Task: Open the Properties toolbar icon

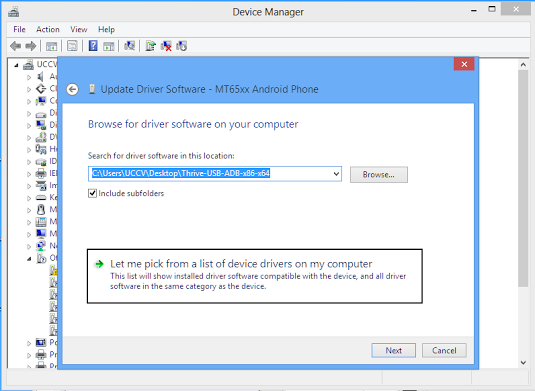Action: (72, 46)
